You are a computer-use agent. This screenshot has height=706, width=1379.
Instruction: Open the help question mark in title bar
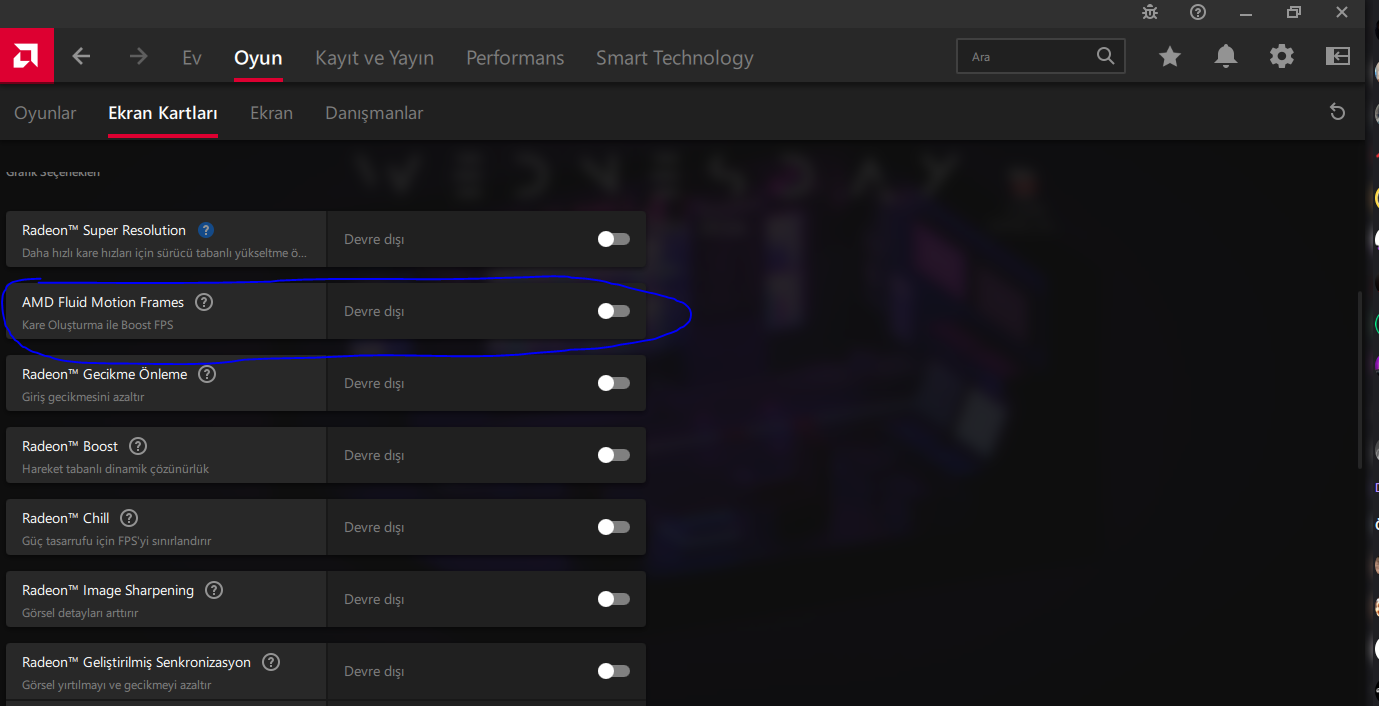coord(1198,12)
